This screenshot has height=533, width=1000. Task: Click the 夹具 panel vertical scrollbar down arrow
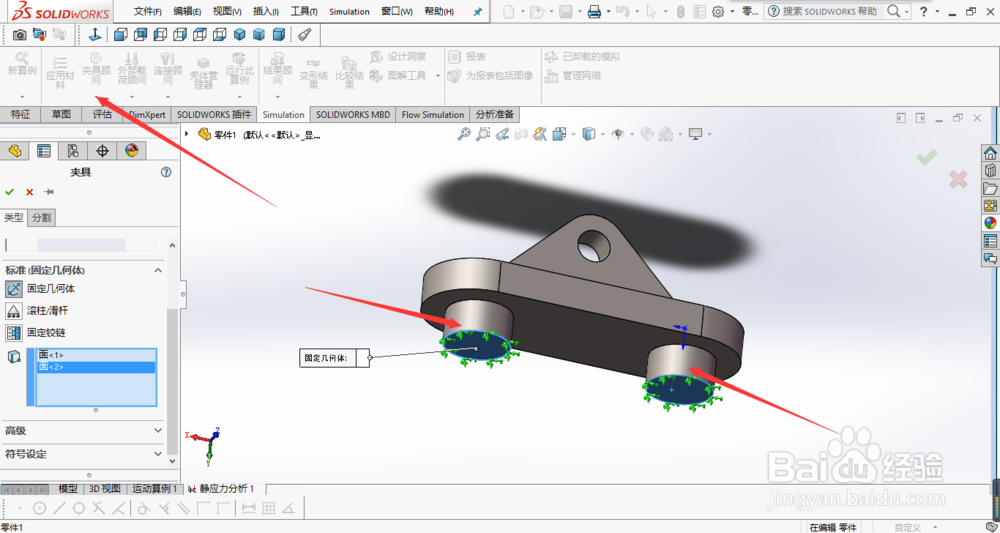click(172, 460)
